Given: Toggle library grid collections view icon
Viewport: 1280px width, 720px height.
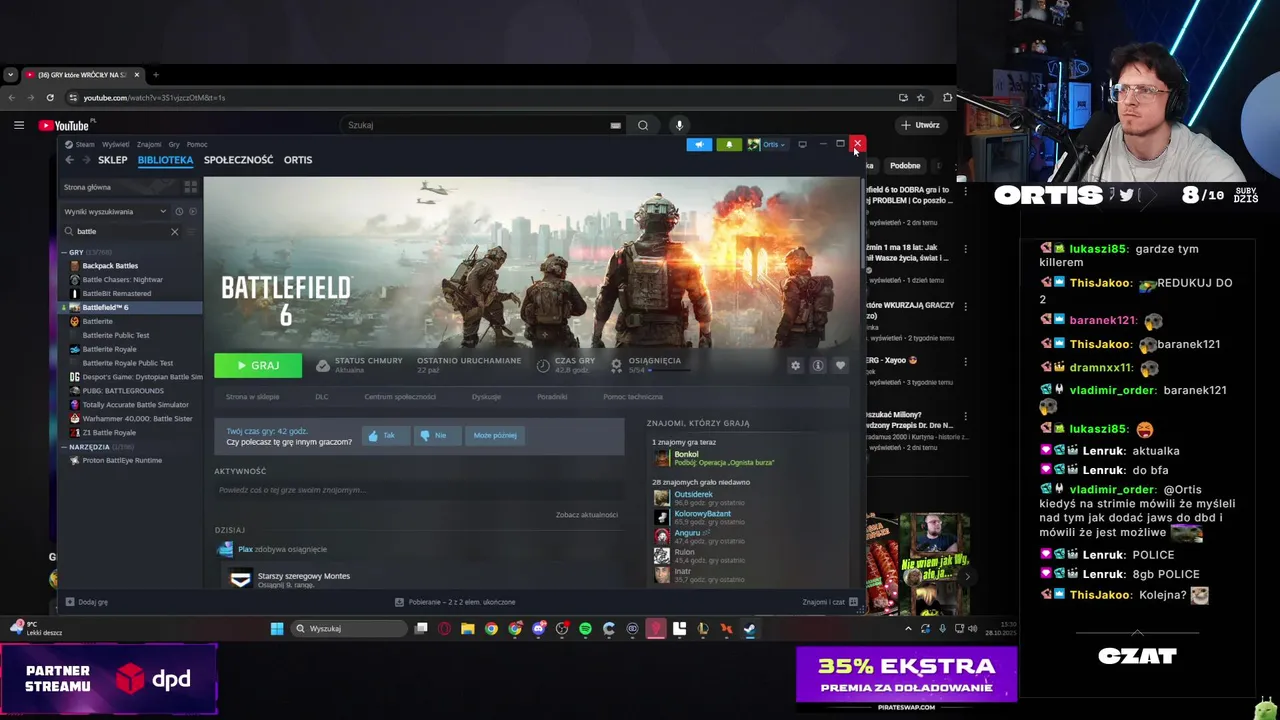Looking at the screenshot, I should [x=190, y=187].
